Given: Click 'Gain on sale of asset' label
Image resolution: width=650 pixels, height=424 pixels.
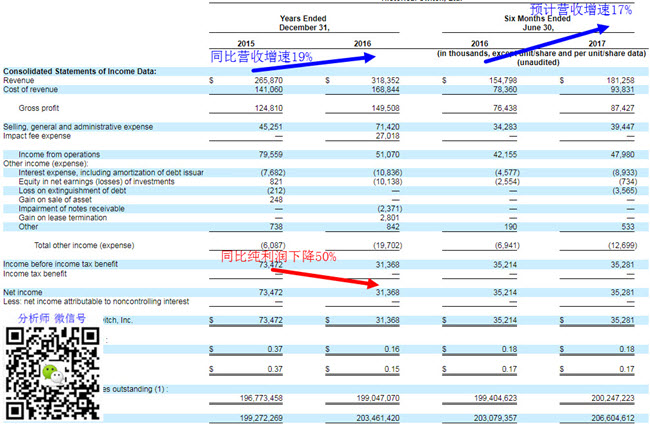Looking at the screenshot, I should (55, 200).
